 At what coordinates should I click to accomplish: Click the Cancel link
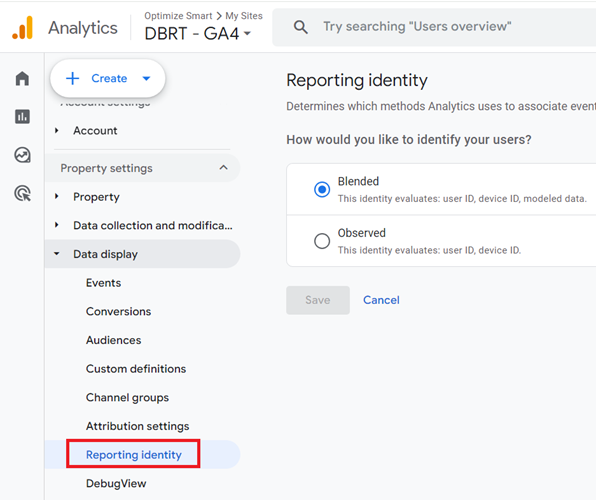pyautogui.click(x=381, y=300)
